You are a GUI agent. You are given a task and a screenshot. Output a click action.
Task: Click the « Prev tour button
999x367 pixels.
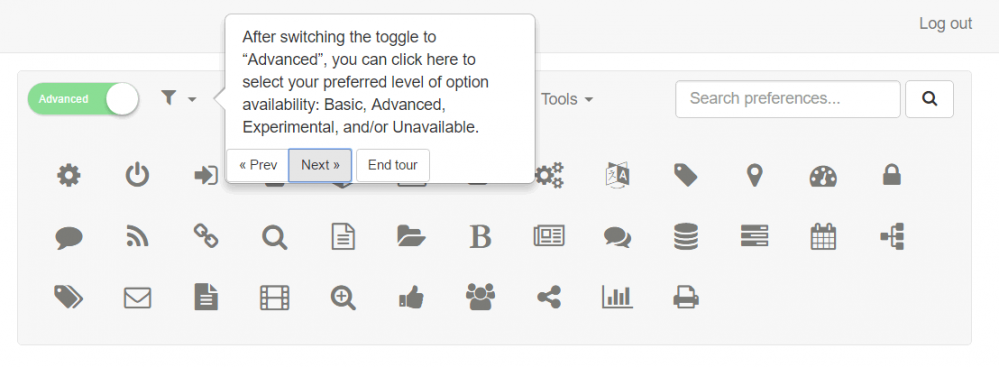tap(258, 165)
